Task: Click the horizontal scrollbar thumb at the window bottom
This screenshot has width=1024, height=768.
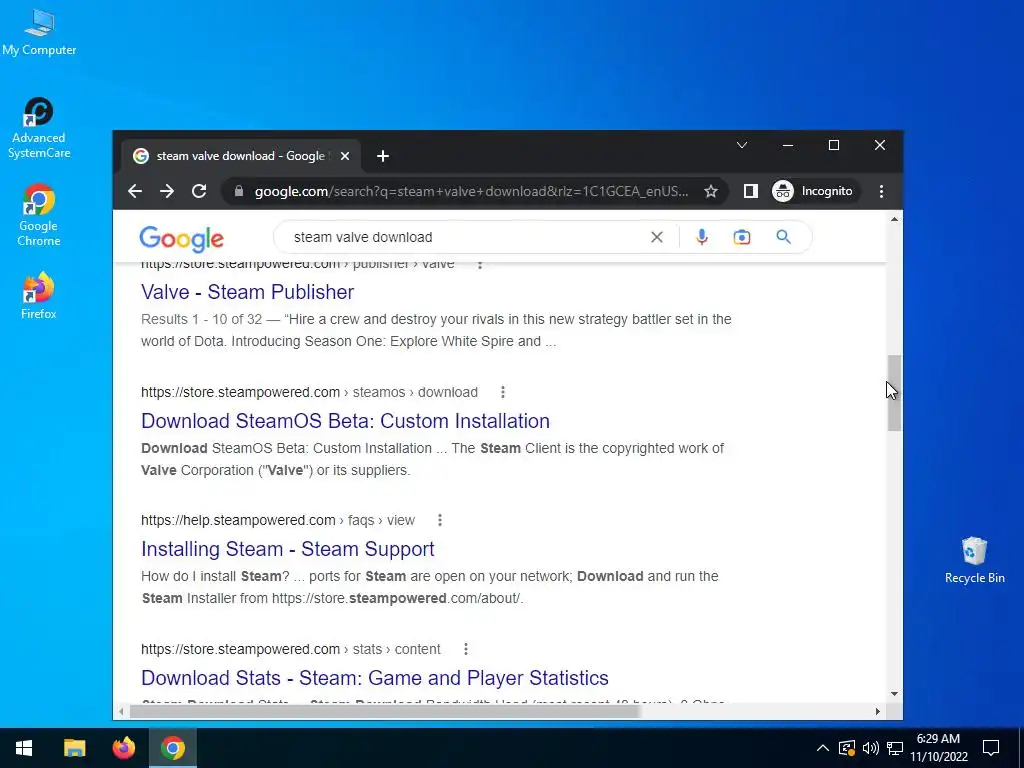Action: coord(385,711)
